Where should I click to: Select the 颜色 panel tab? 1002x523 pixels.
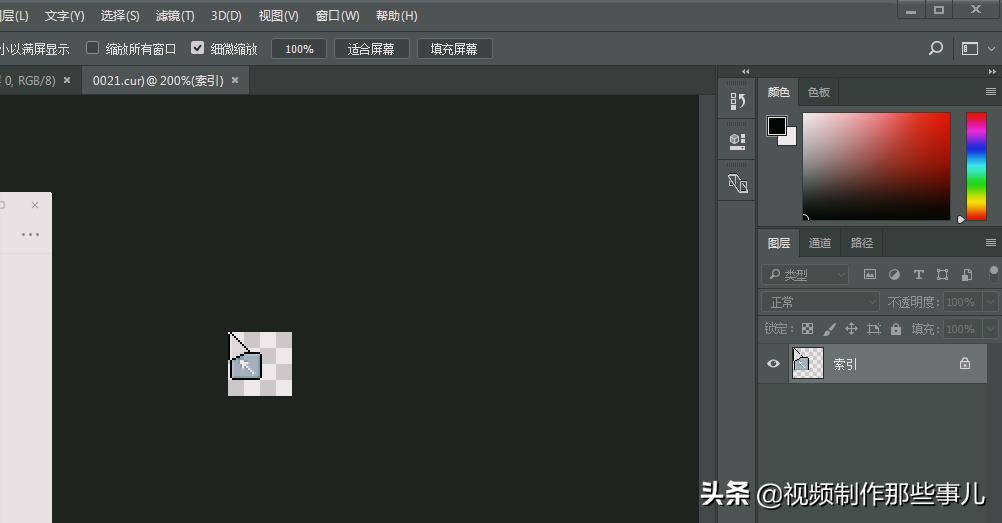(x=778, y=92)
